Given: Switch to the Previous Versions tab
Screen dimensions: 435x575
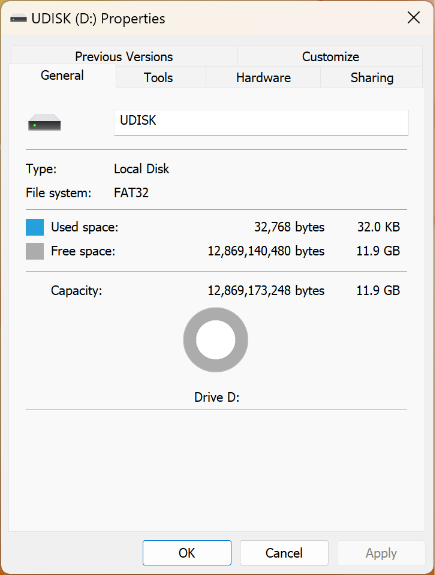Looking at the screenshot, I should pyautogui.click(x=124, y=56).
